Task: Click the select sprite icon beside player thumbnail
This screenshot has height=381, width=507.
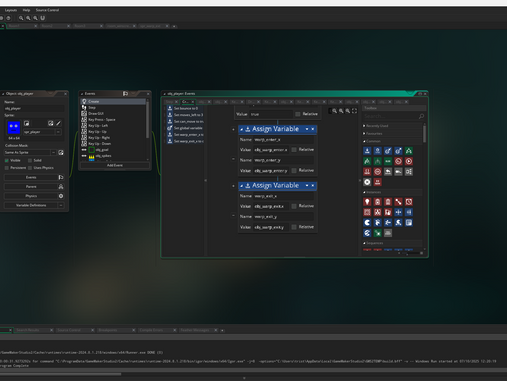Action: [x=26, y=123]
